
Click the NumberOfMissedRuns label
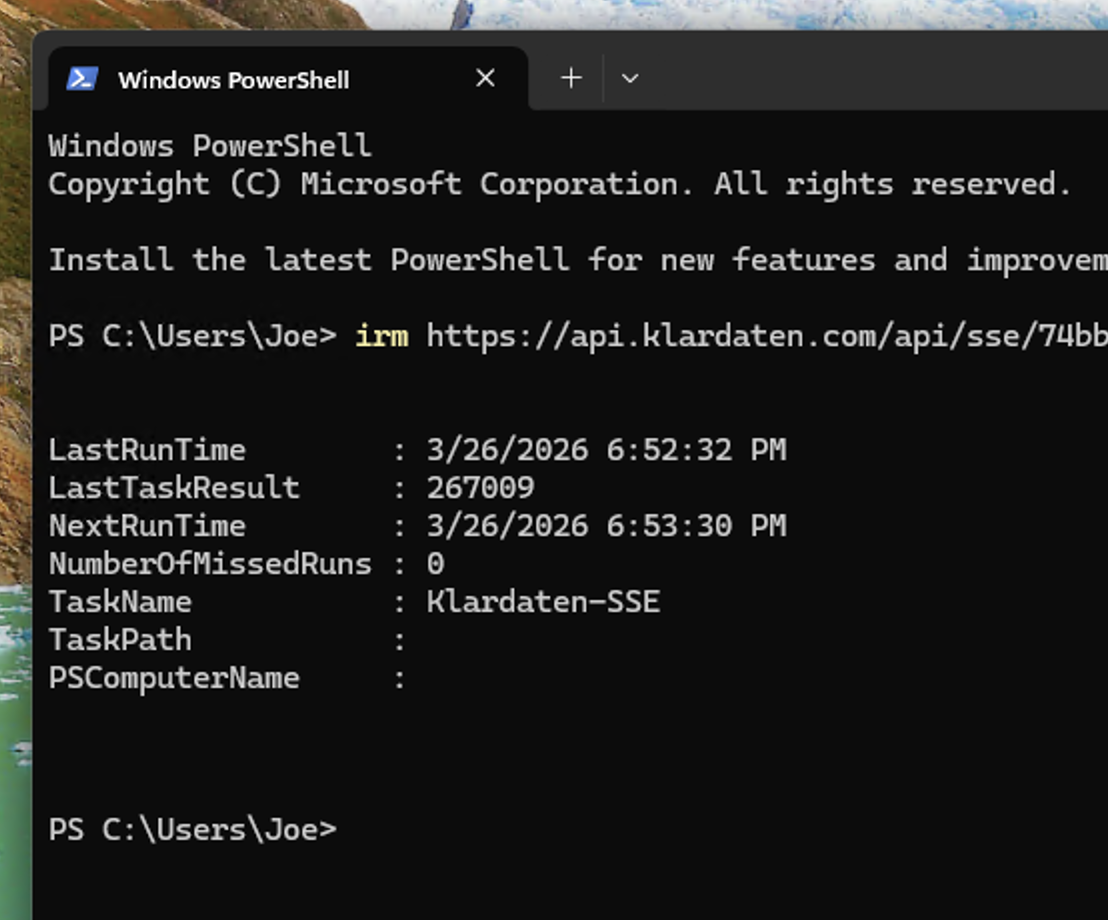(210, 564)
